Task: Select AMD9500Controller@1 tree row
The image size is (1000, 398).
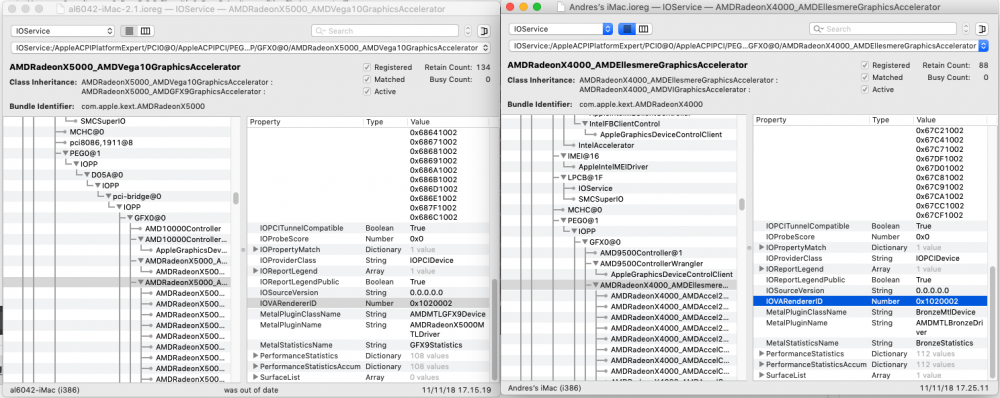Action: tap(641, 253)
